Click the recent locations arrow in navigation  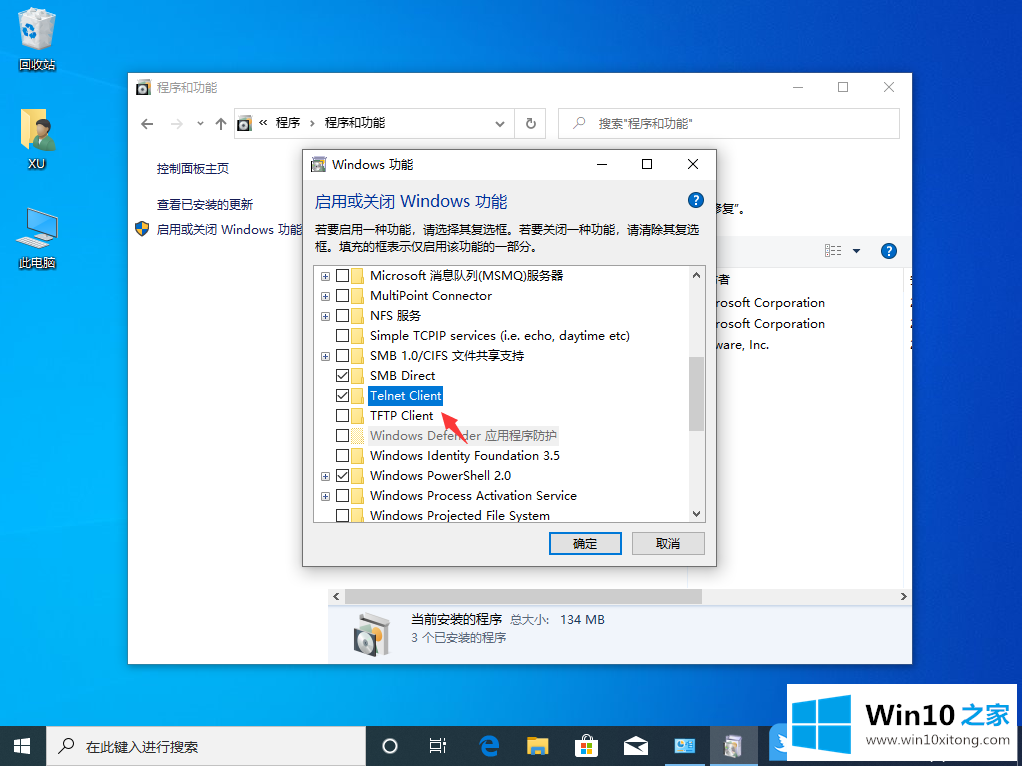(x=200, y=123)
